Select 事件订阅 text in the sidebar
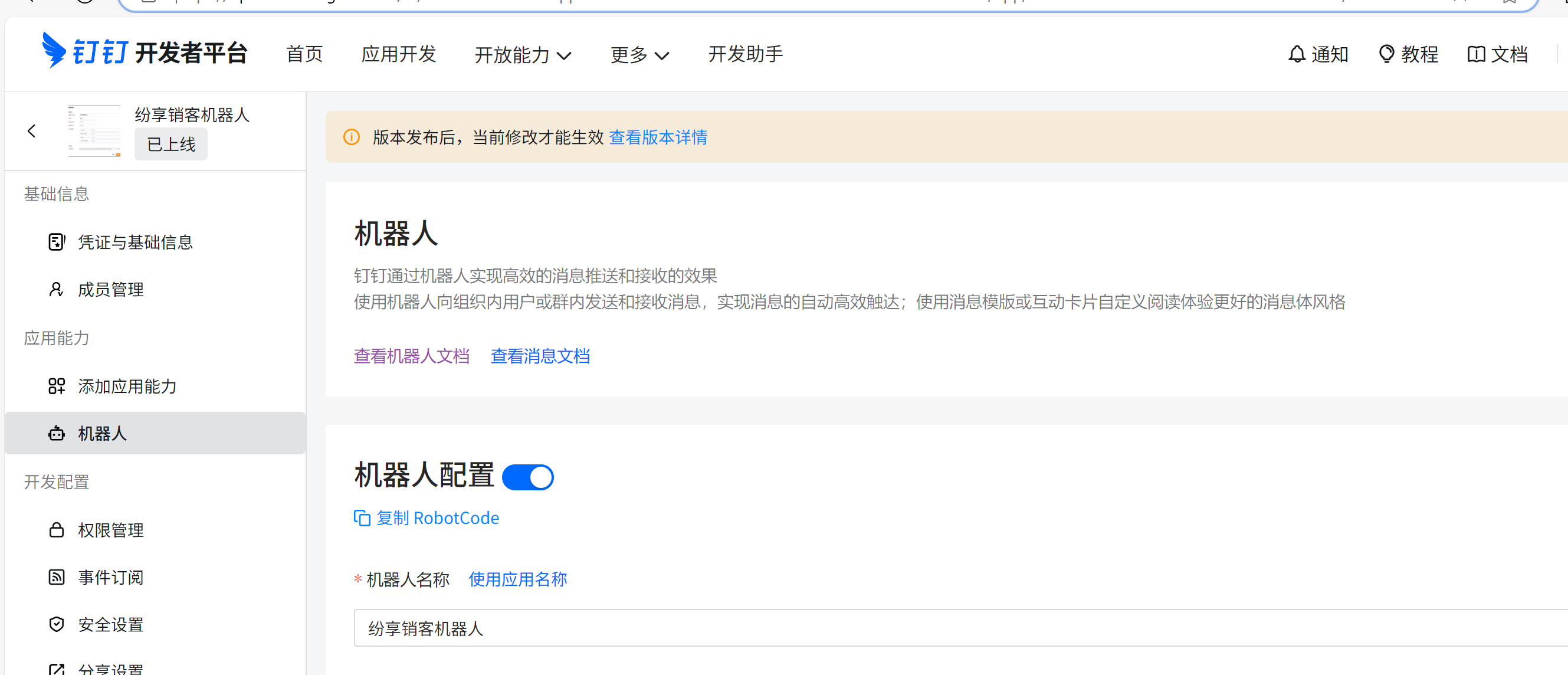This screenshot has width=1568, height=675. pos(111,578)
